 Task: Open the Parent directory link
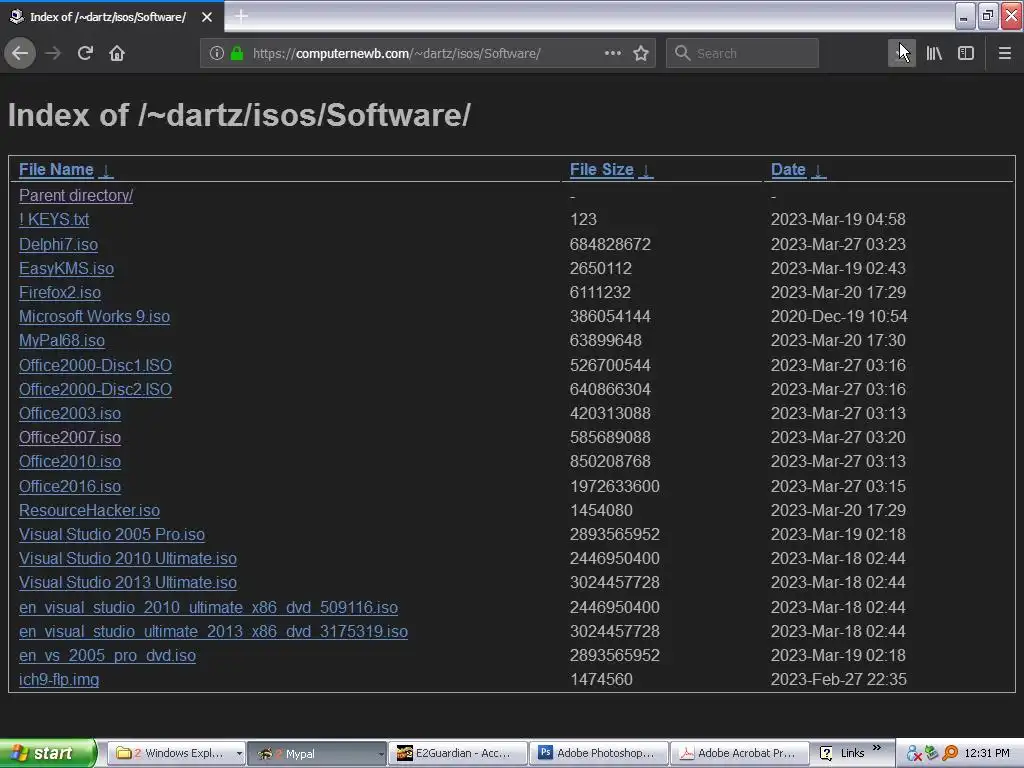pos(76,195)
